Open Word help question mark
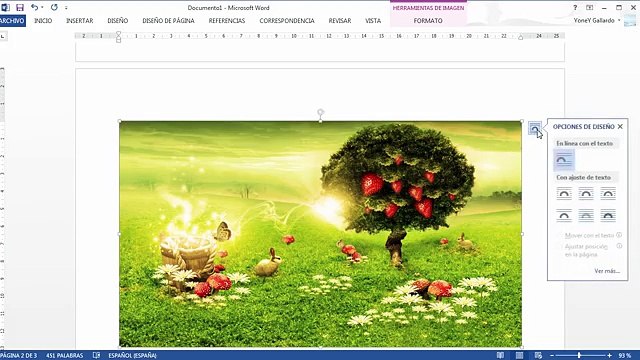640x360 pixels. (x=575, y=7)
